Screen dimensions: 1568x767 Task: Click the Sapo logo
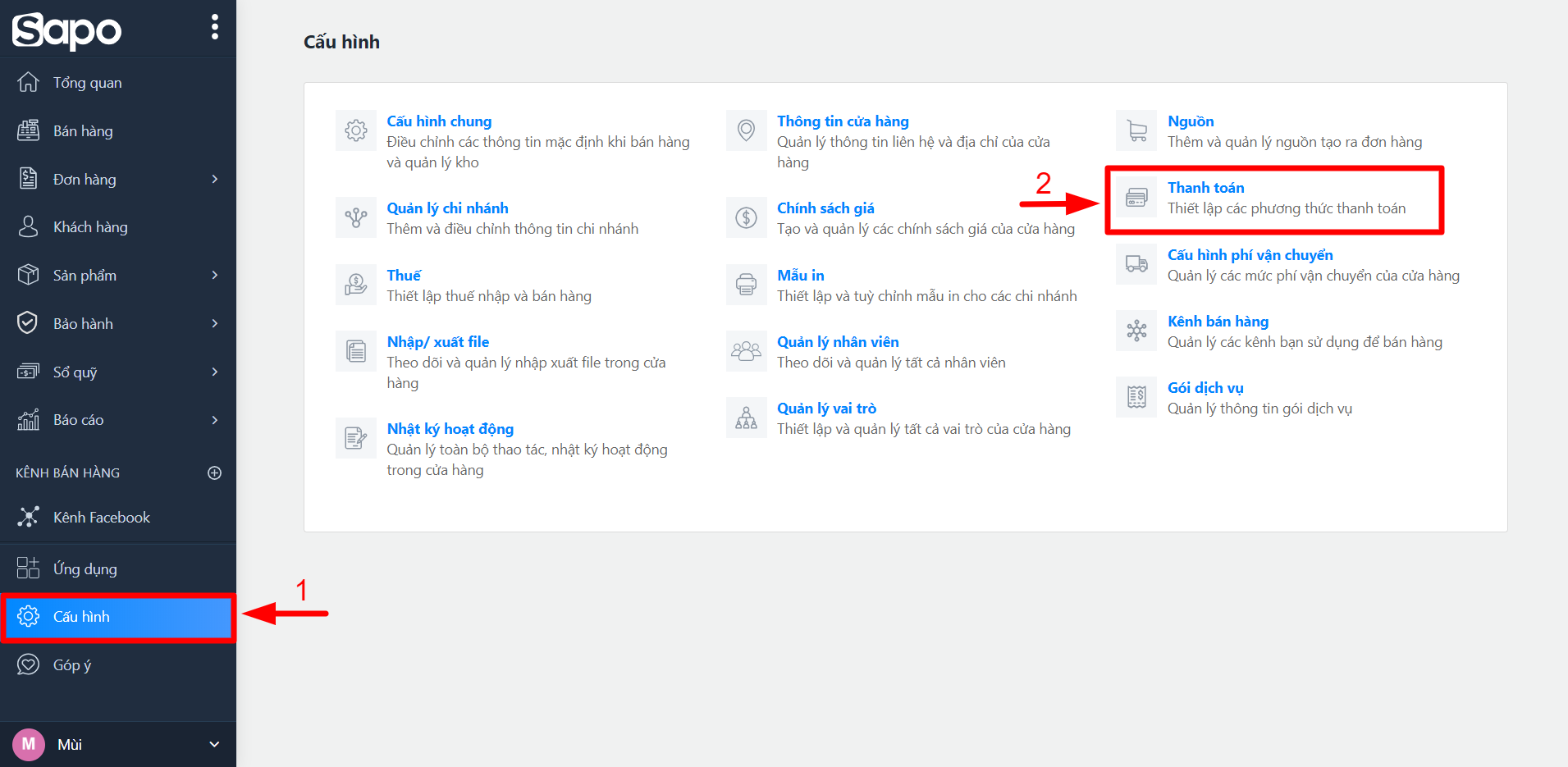66,30
